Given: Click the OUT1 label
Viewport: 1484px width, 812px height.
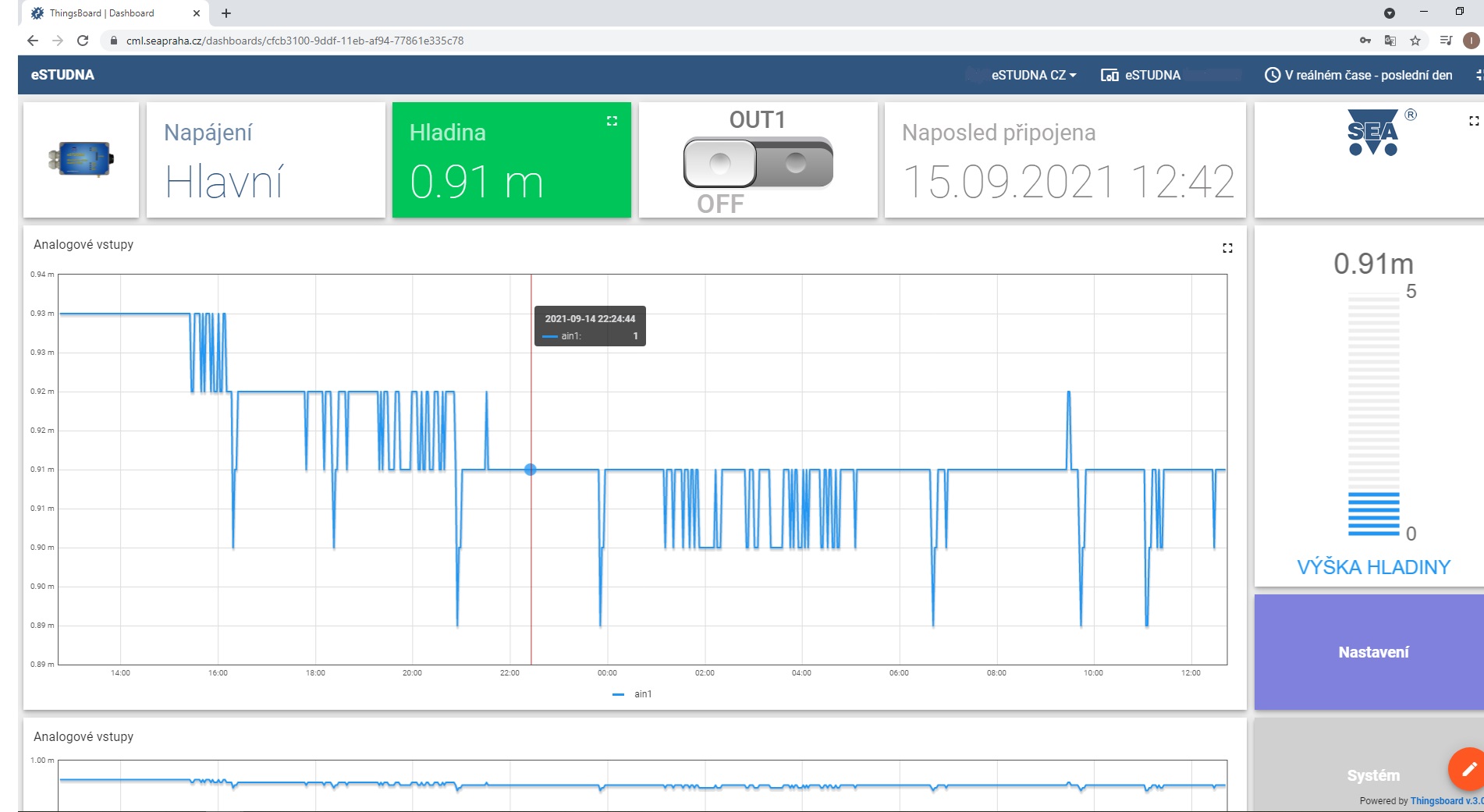Looking at the screenshot, I should point(758,120).
